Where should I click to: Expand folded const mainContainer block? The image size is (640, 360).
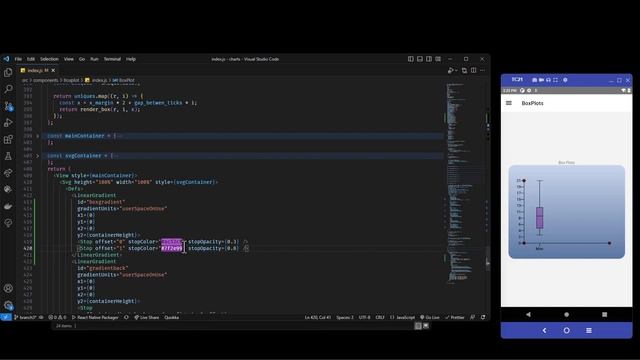(x=38, y=136)
